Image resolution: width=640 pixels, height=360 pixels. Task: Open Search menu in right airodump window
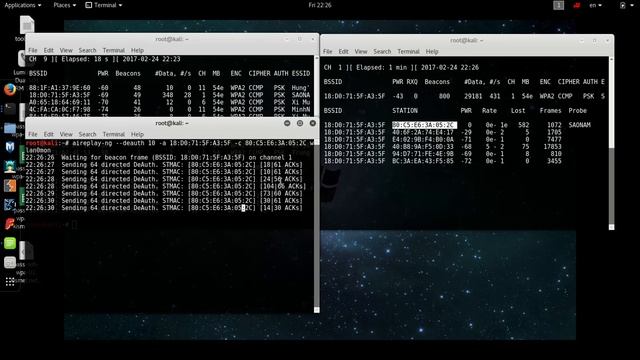pyautogui.click(x=382, y=51)
